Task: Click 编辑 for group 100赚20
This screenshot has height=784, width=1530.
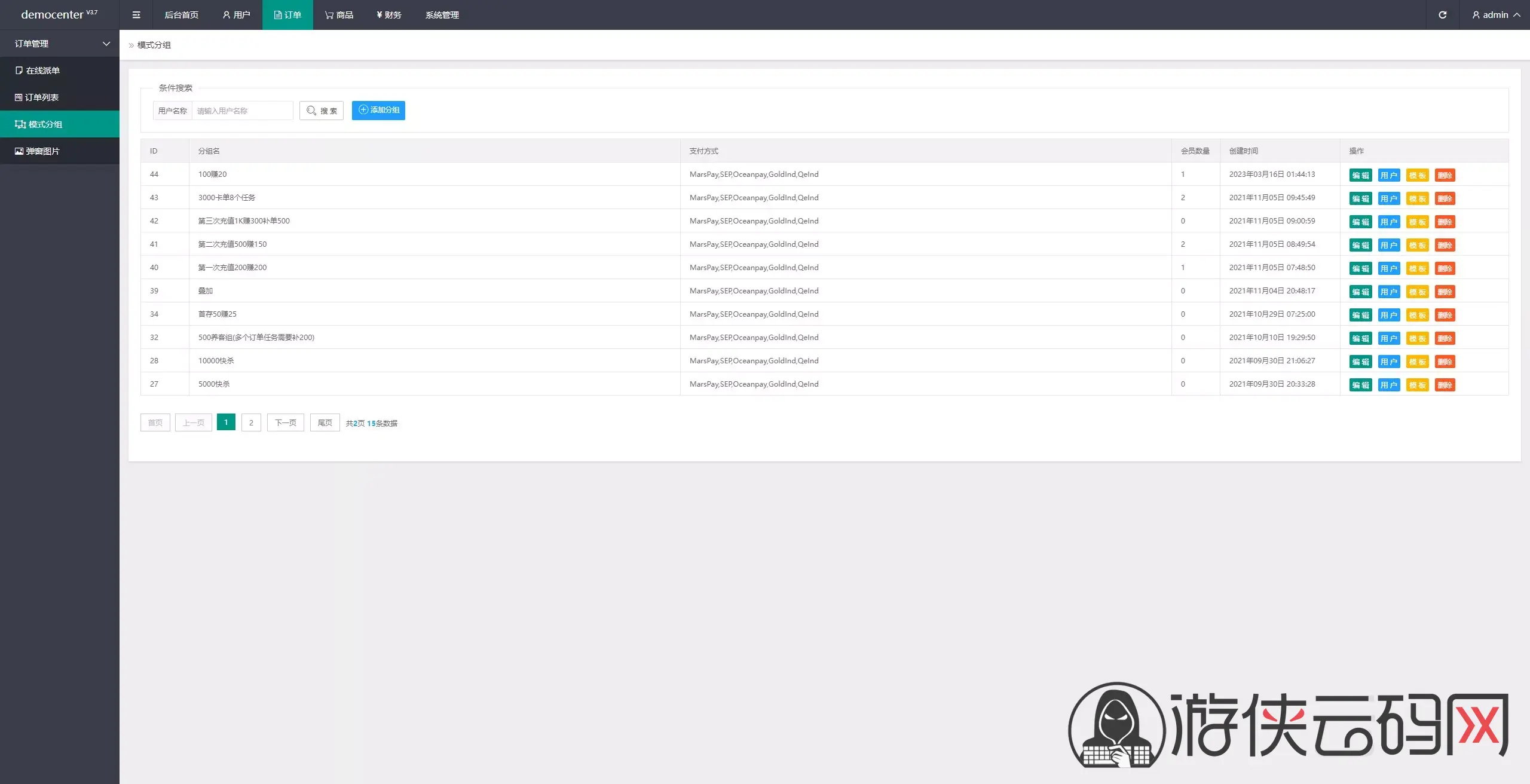Action: coord(1360,175)
